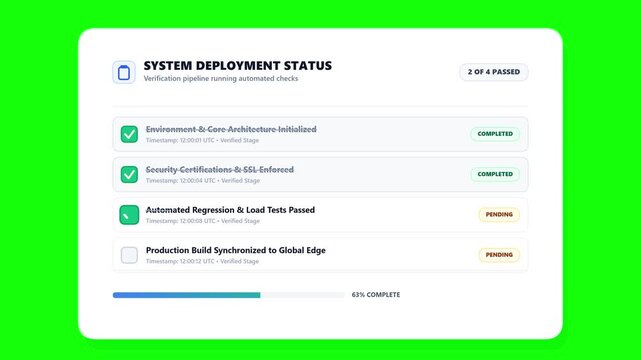Click COMPLETED badge on Security Certifications row
The height and width of the screenshot is (360, 641).
495,174
